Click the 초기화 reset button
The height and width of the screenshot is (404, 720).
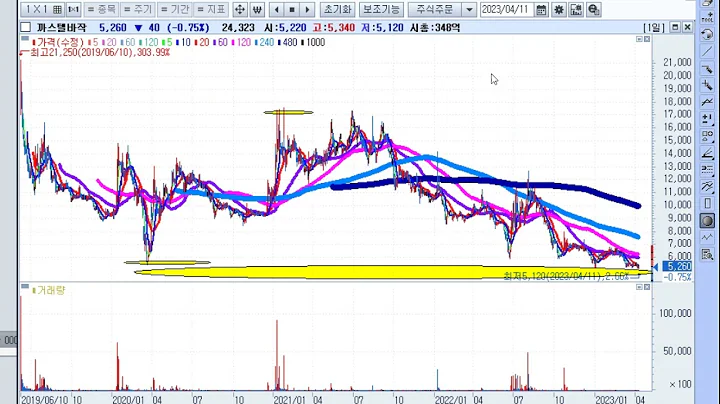pyautogui.click(x=338, y=9)
